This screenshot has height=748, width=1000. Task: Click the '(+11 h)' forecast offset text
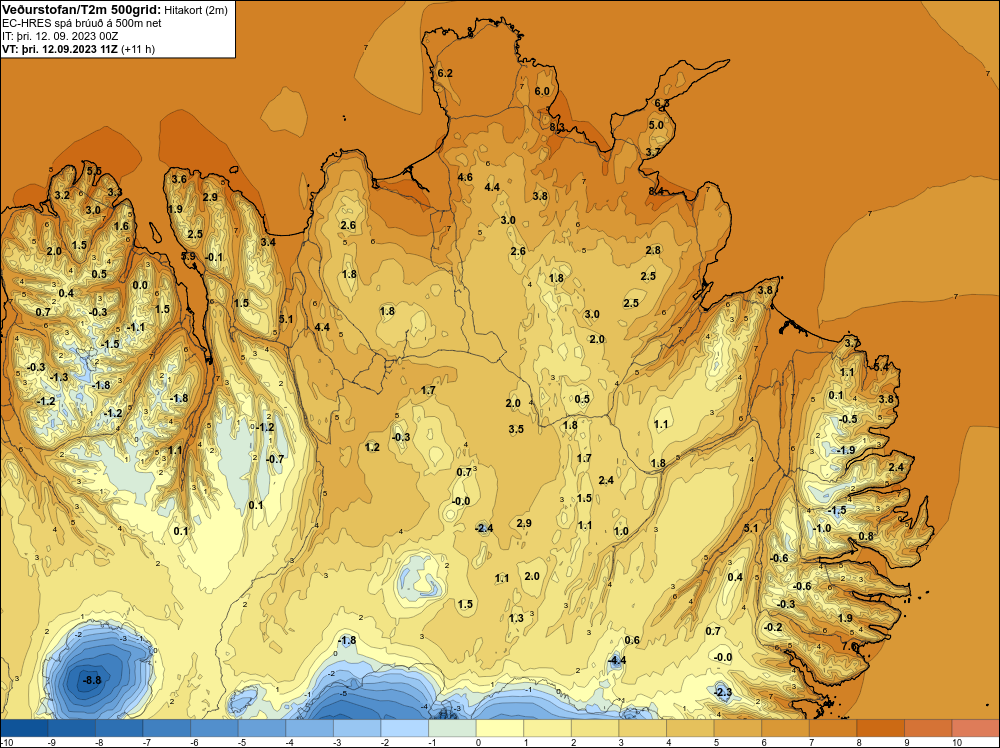(138, 49)
